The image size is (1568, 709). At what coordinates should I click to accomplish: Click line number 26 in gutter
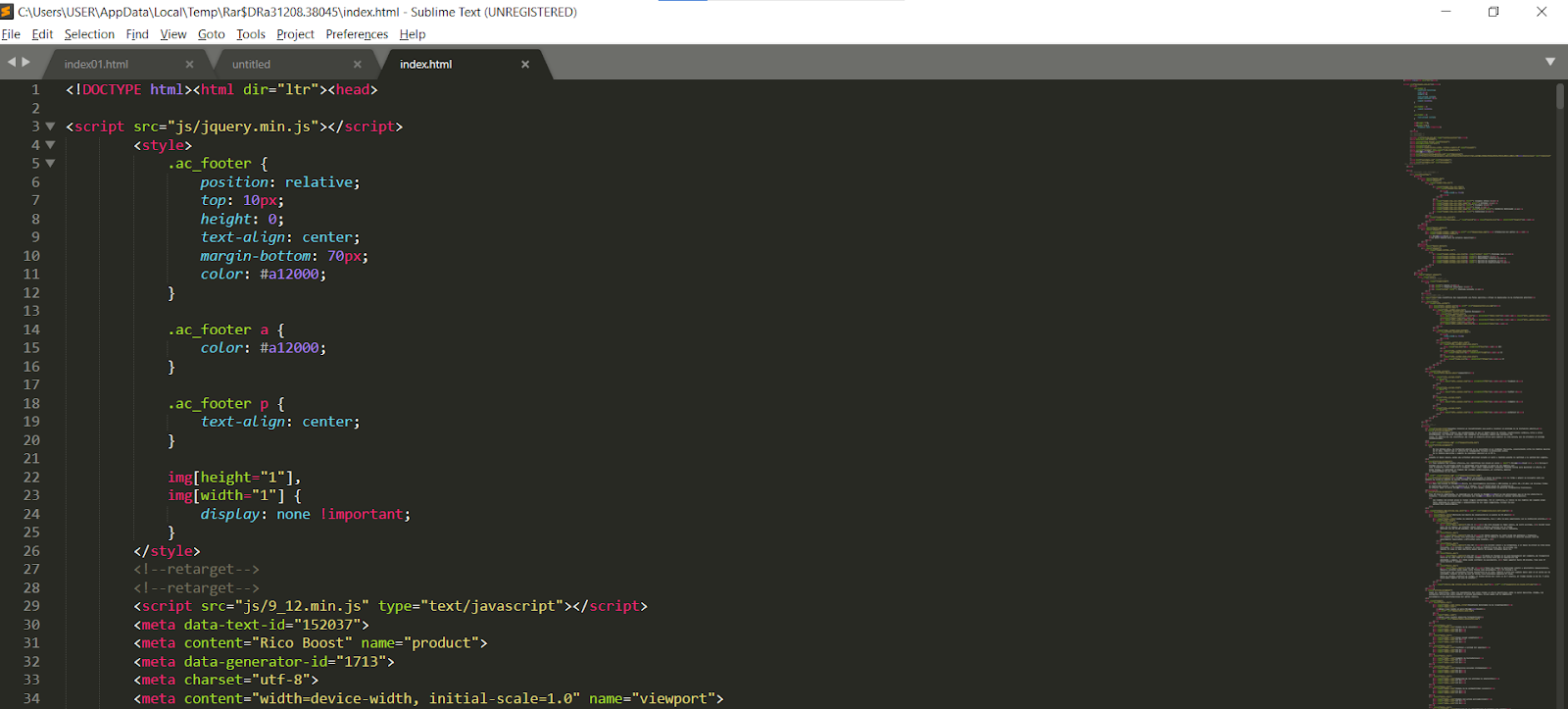[x=31, y=551]
